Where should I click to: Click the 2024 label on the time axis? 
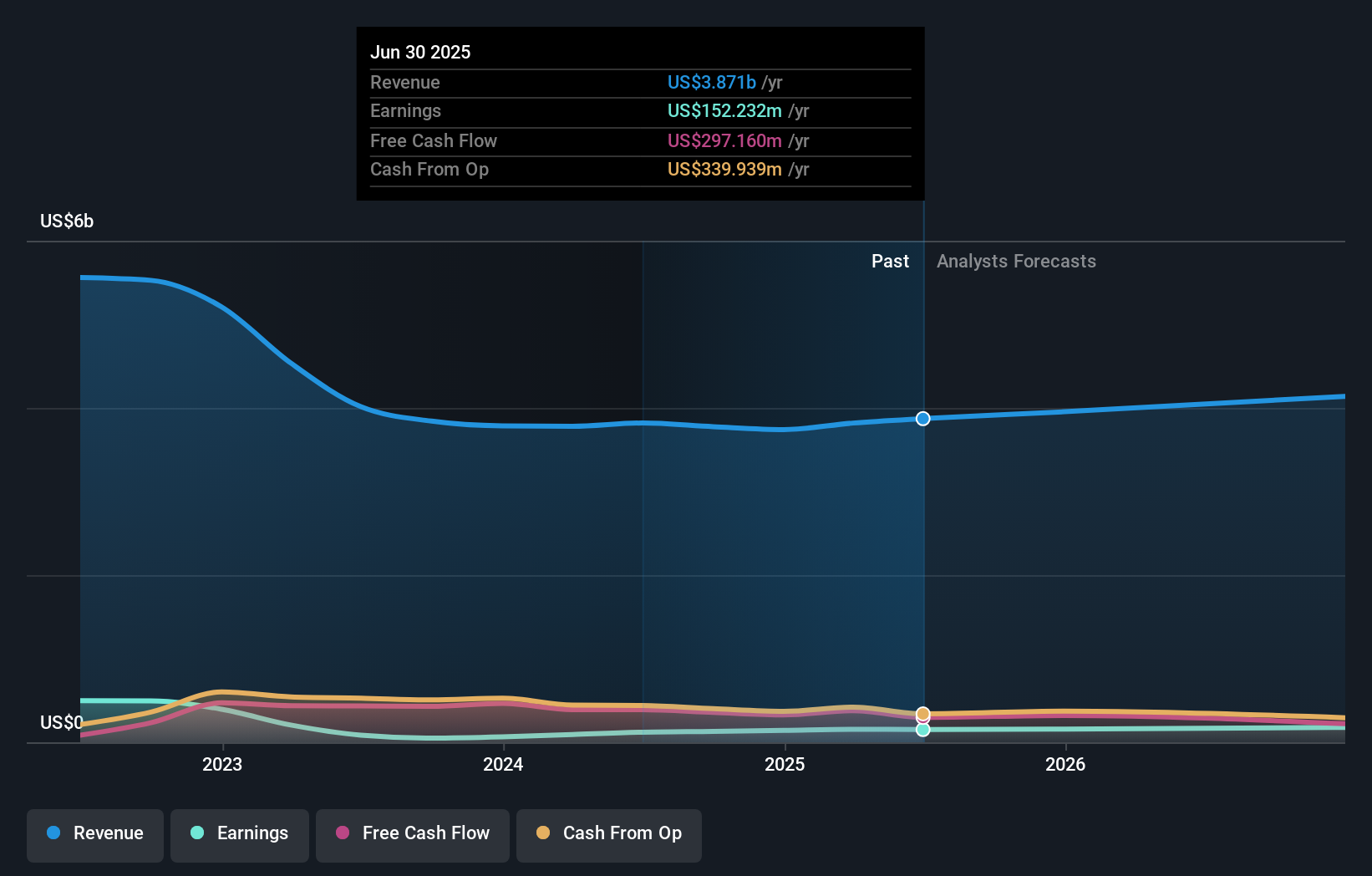pos(502,764)
